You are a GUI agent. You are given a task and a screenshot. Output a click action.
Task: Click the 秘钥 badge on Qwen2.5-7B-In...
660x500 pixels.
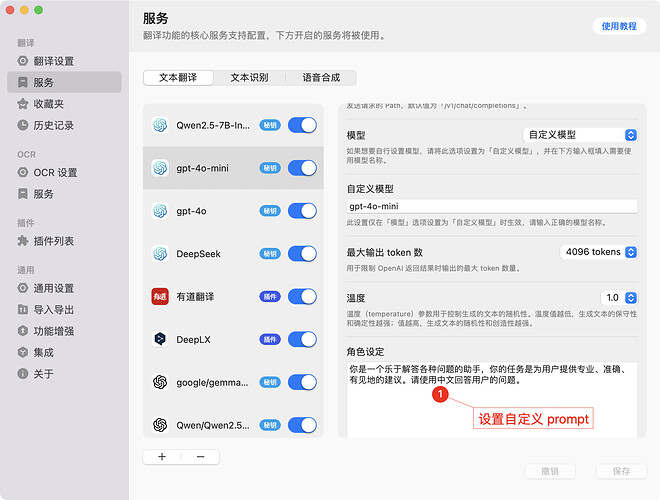point(270,125)
